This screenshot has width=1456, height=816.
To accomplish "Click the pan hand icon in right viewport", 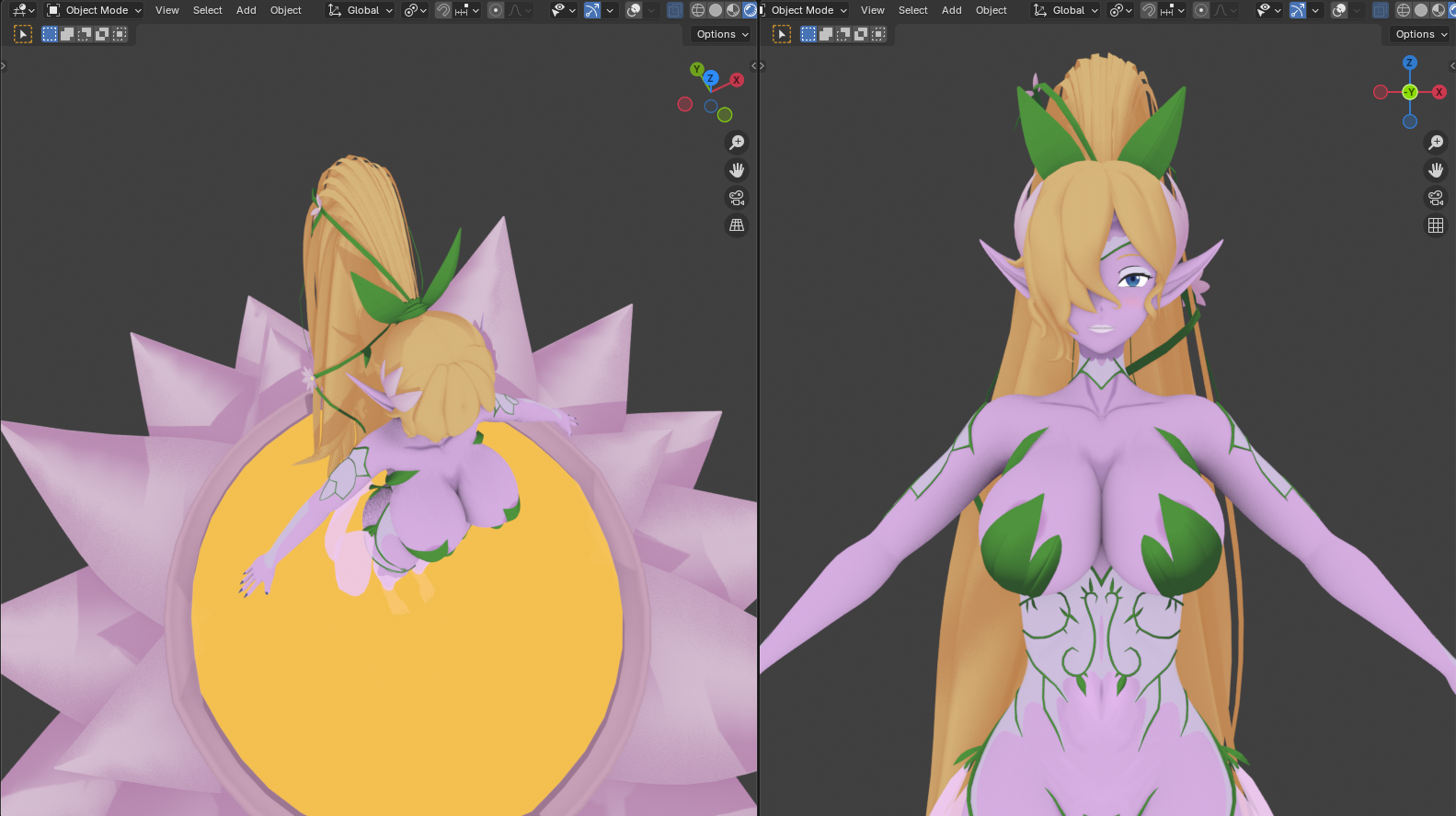I will pos(1436,170).
